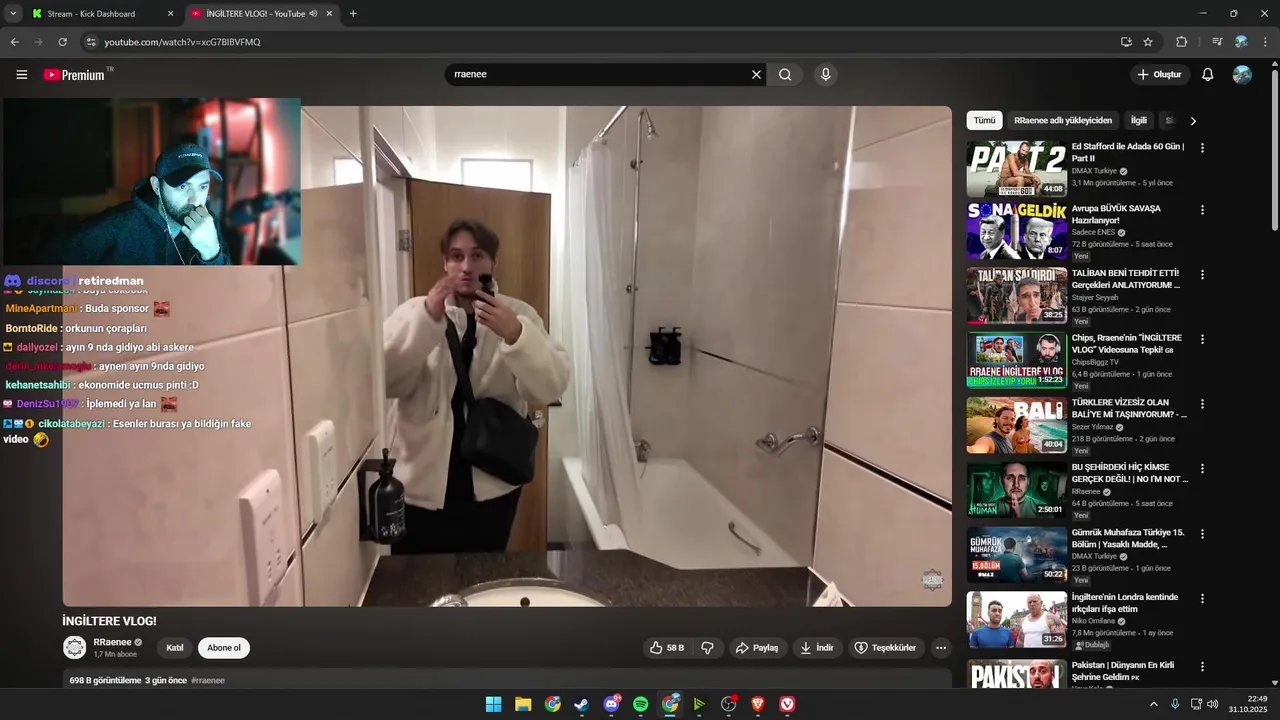The width and height of the screenshot is (1280, 720).
Task: Clear the search box with the X
Action: [756, 74]
